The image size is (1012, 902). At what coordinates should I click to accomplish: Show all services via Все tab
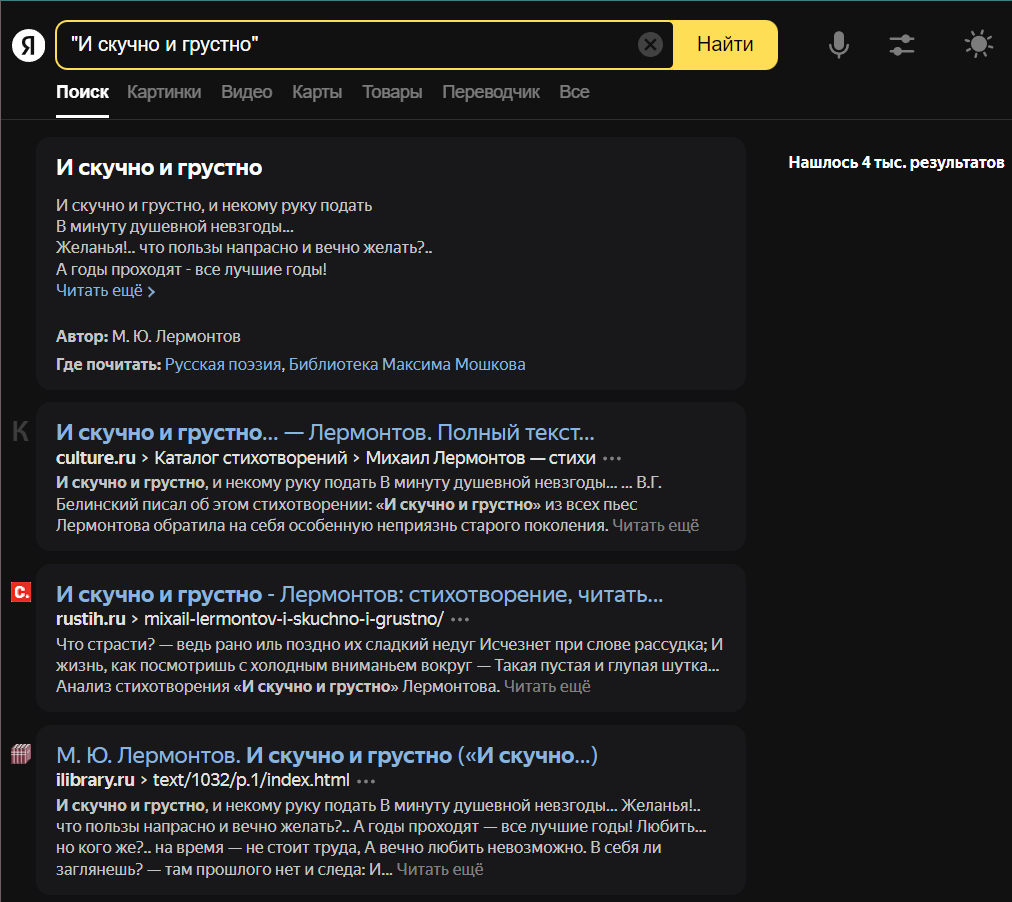(x=574, y=92)
